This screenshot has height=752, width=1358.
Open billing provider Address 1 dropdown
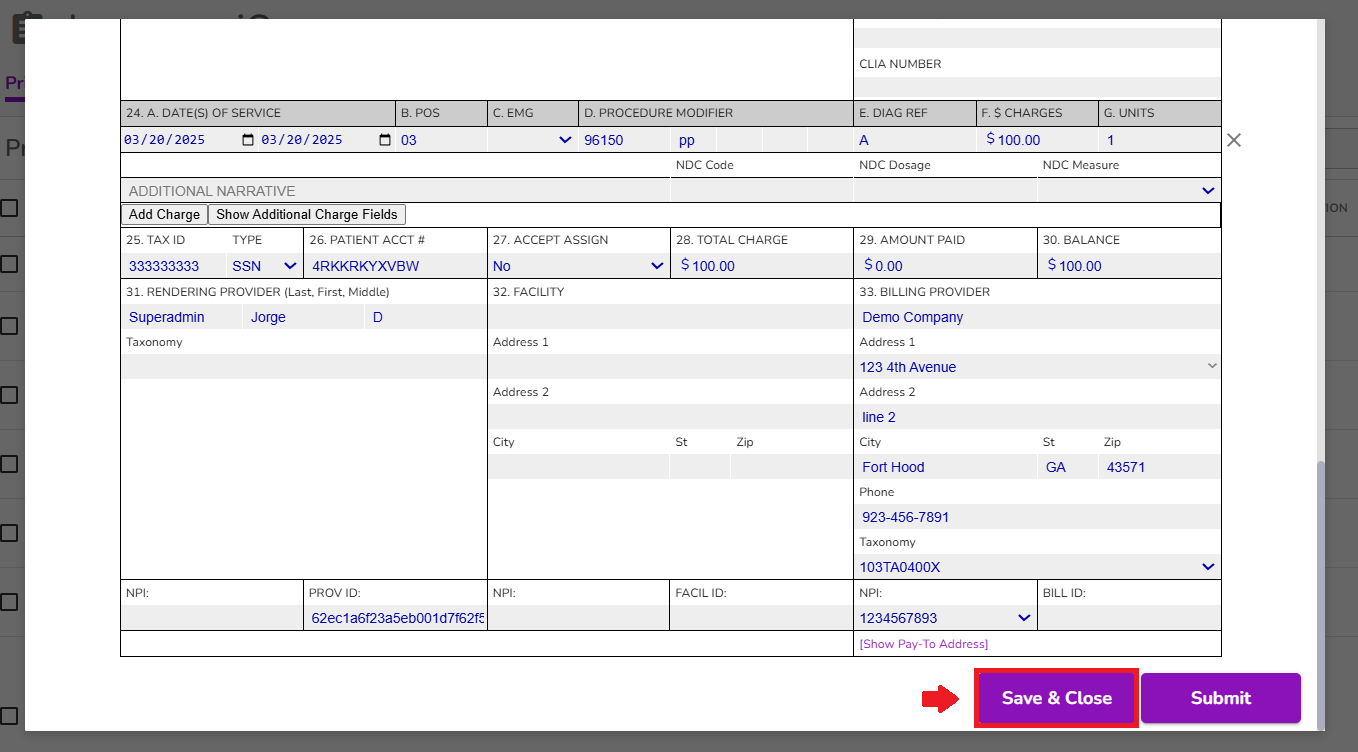pos(1037,366)
